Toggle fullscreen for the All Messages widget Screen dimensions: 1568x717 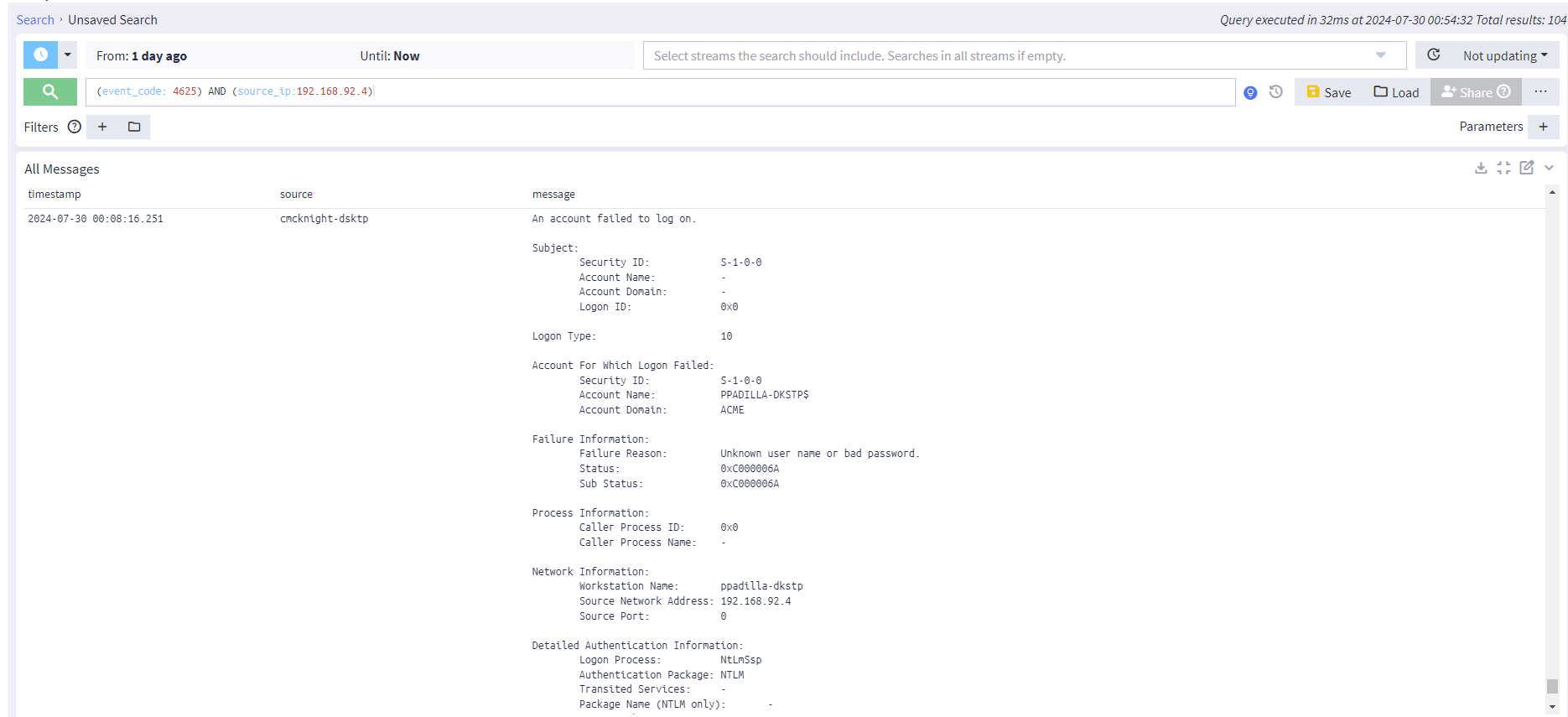tap(1503, 168)
